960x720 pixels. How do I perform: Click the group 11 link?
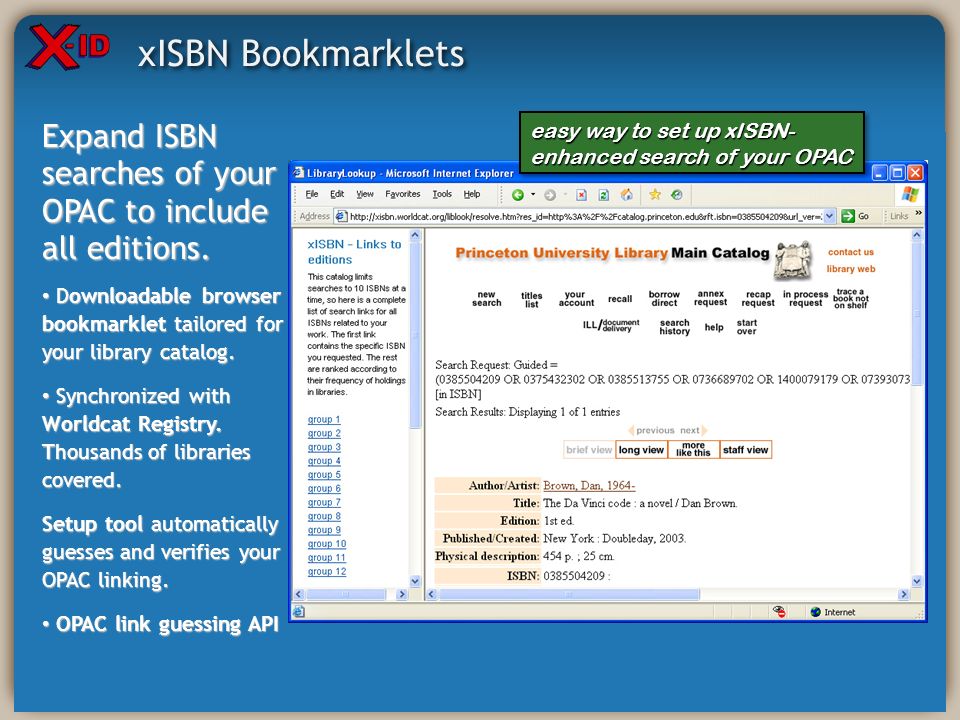[x=327, y=558]
